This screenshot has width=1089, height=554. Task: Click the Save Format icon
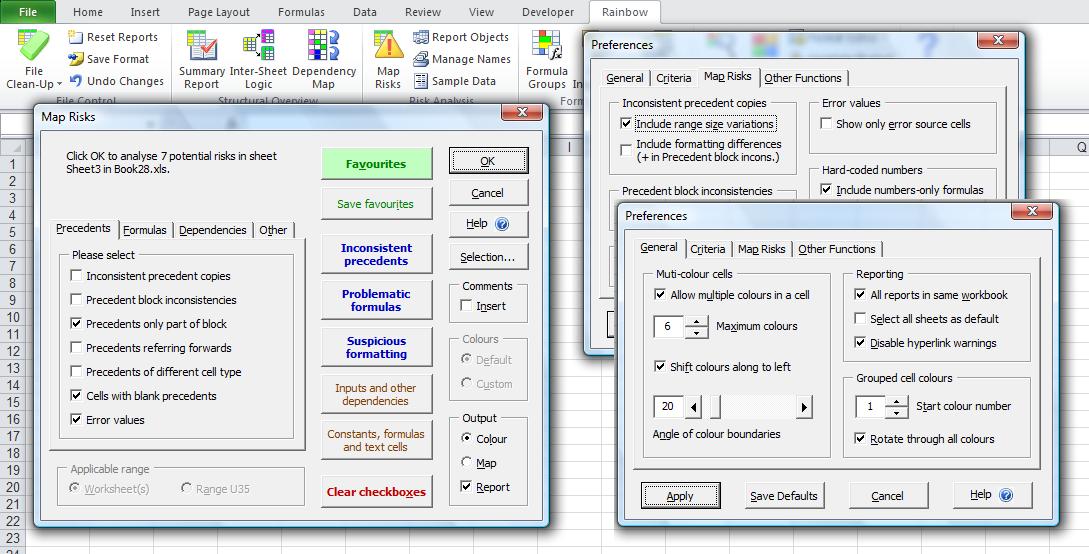(76, 59)
